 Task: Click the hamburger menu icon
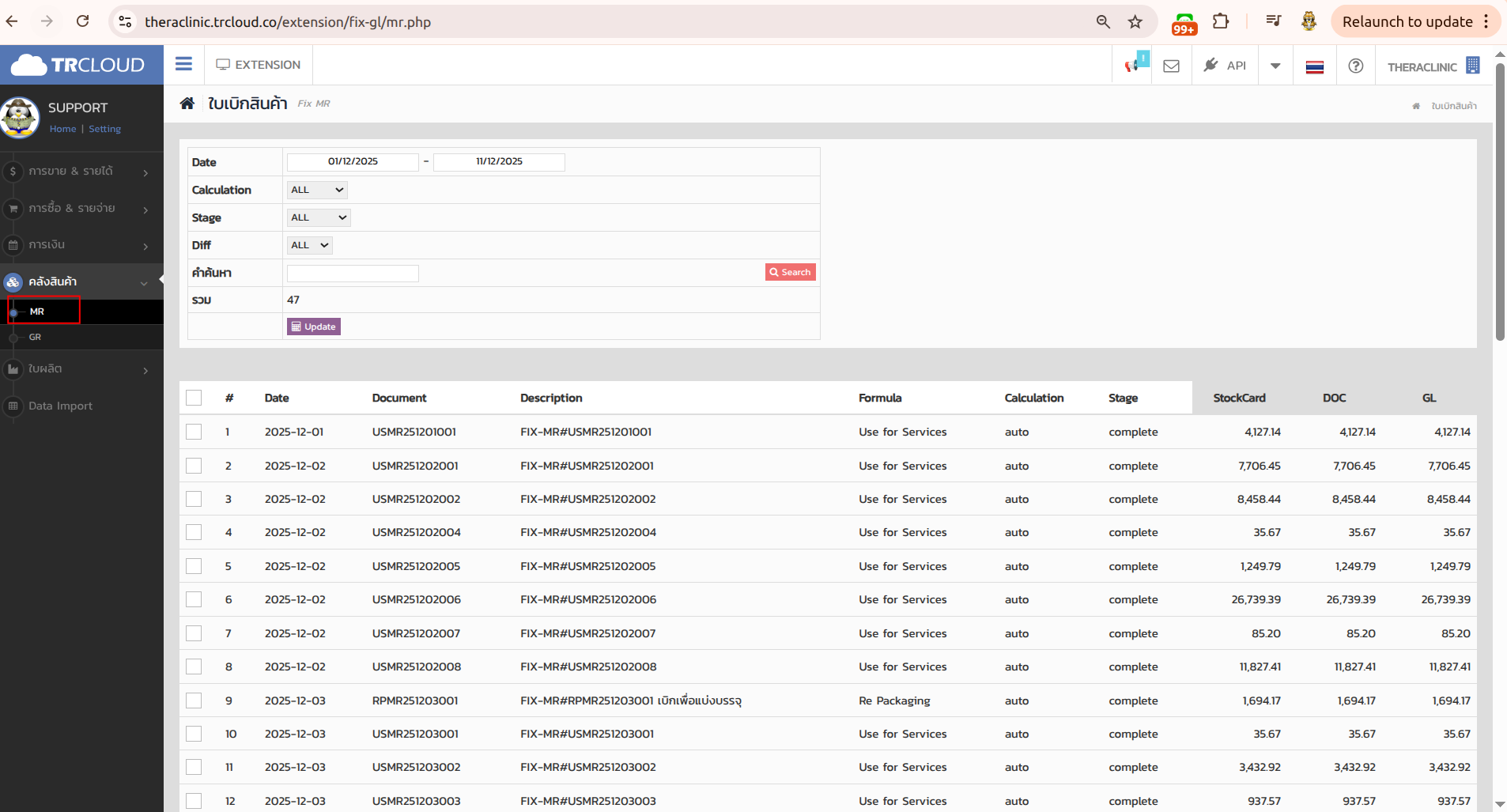183,64
